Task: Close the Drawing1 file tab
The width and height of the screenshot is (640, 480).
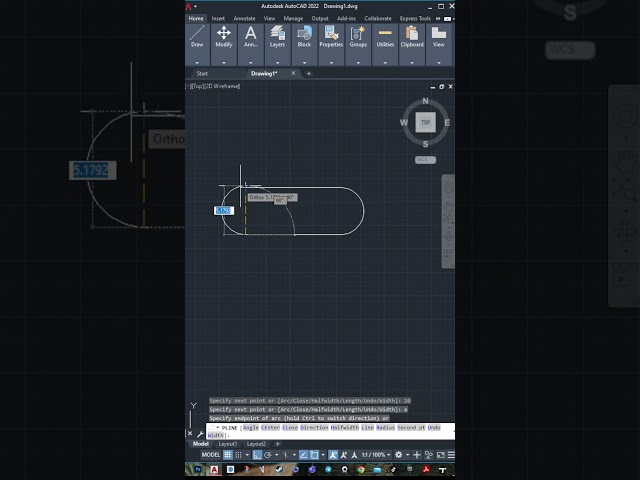Action: click(293, 73)
